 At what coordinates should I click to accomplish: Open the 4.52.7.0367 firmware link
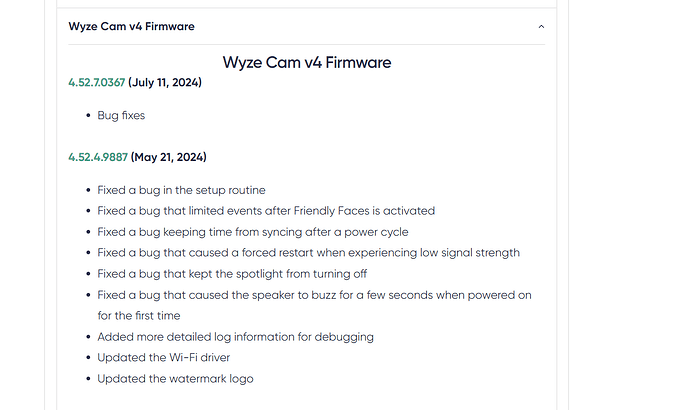[96, 82]
